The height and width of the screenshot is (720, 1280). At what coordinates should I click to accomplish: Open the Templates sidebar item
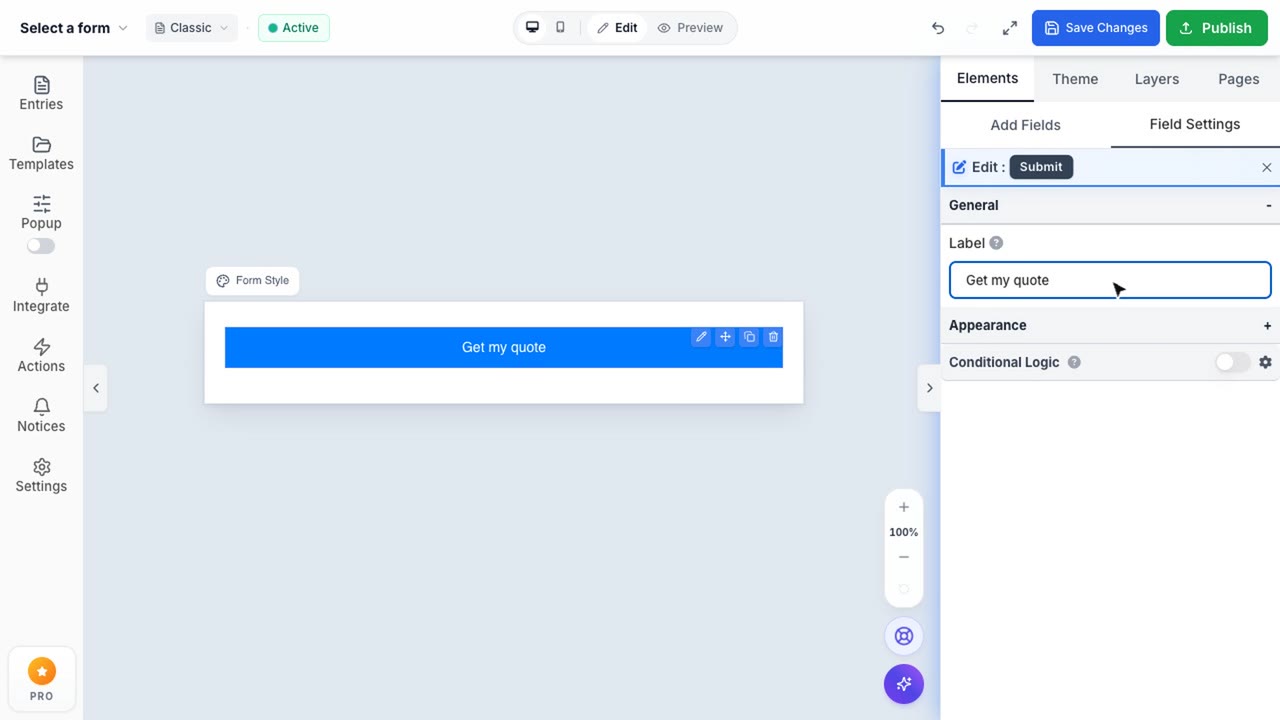tap(41, 153)
